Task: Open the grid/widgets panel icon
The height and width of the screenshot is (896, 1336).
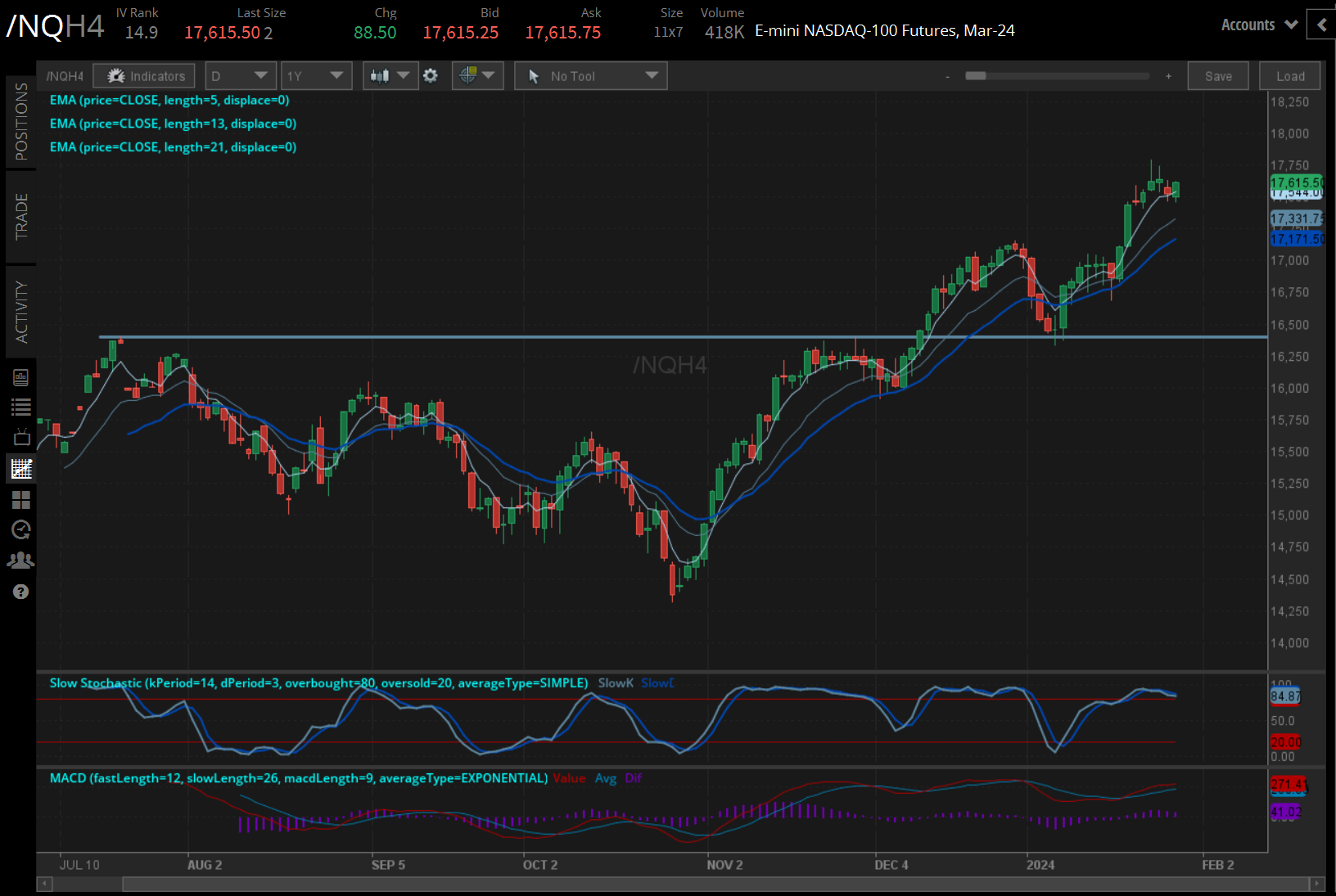Action: click(20, 500)
